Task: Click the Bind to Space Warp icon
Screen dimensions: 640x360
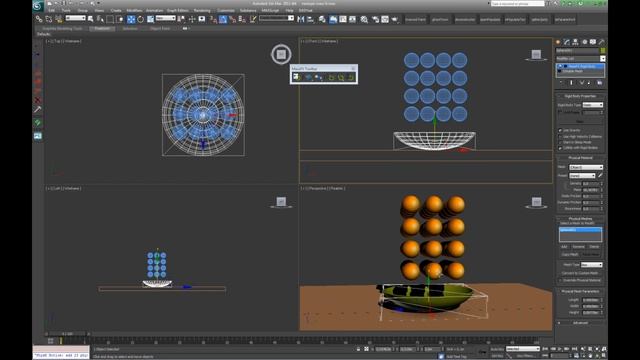Action: tap(58, 19)
